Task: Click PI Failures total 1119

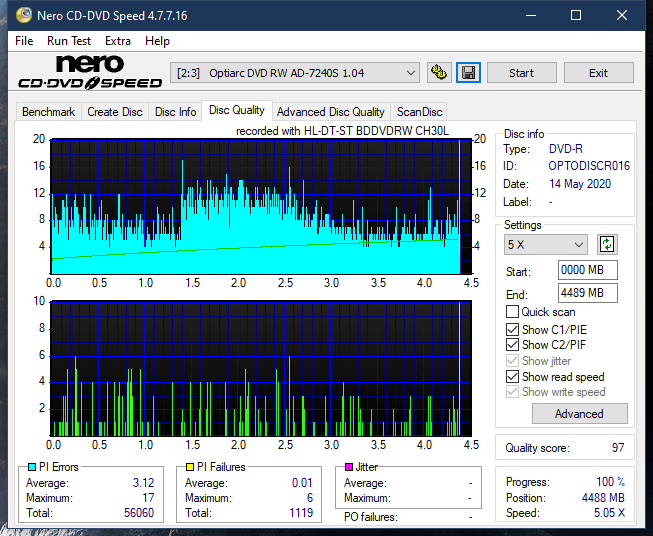Action: click(301, 513)
